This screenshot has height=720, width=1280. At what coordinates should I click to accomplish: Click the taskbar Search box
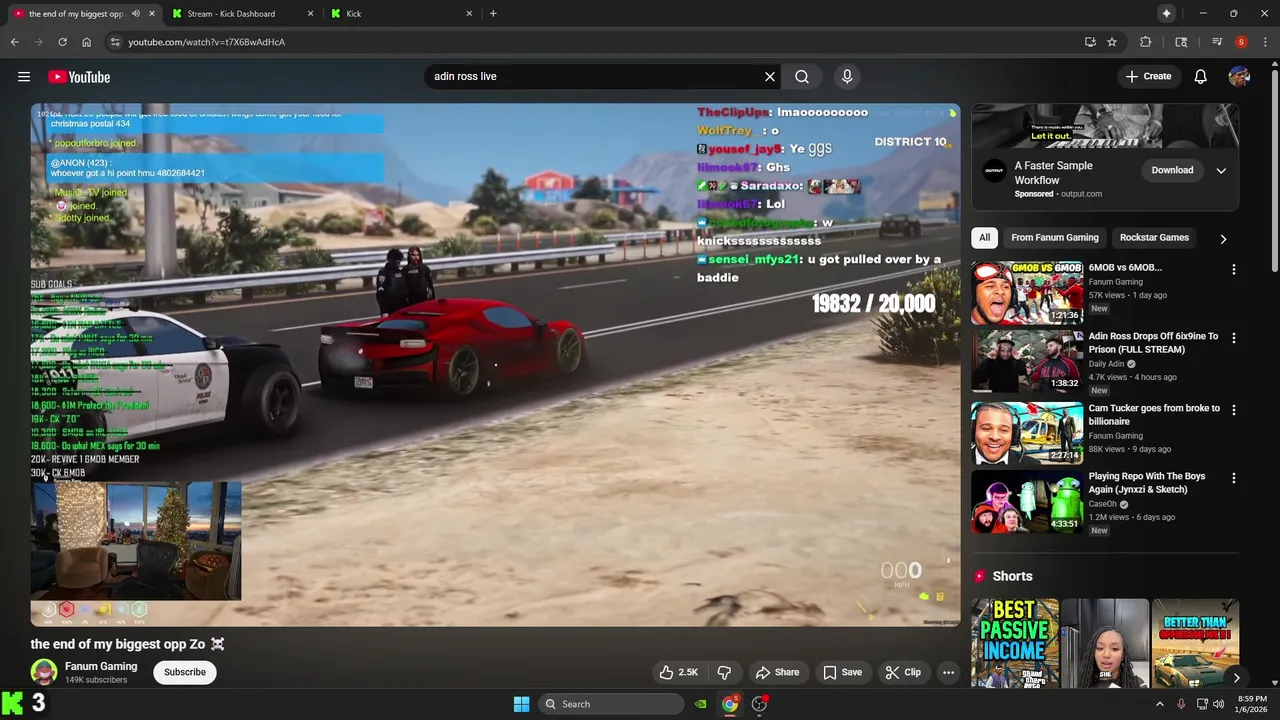point(611,704)
